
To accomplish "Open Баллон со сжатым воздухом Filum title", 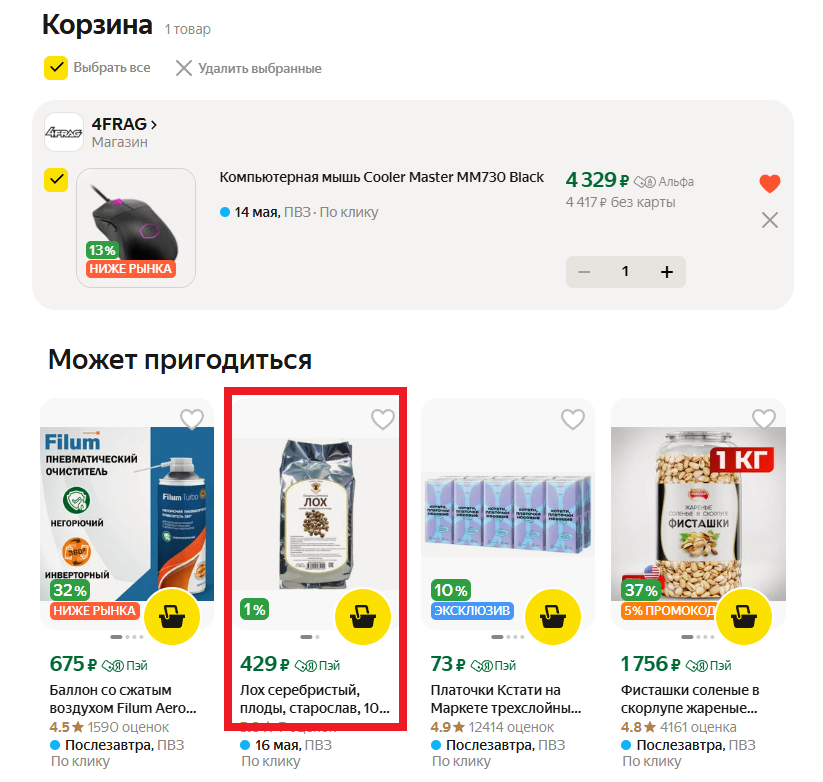I will 123,699.
